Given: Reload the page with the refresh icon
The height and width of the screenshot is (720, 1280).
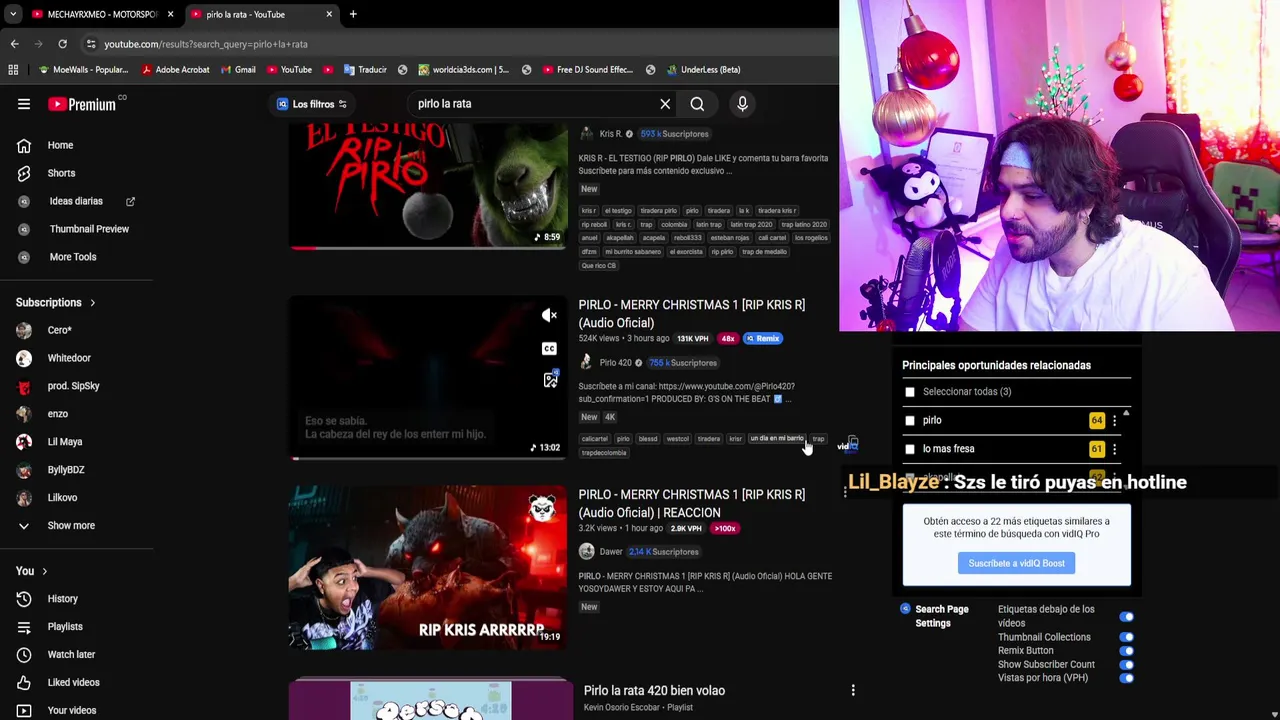Looking at the screenshot, I should tap(62, 44).
